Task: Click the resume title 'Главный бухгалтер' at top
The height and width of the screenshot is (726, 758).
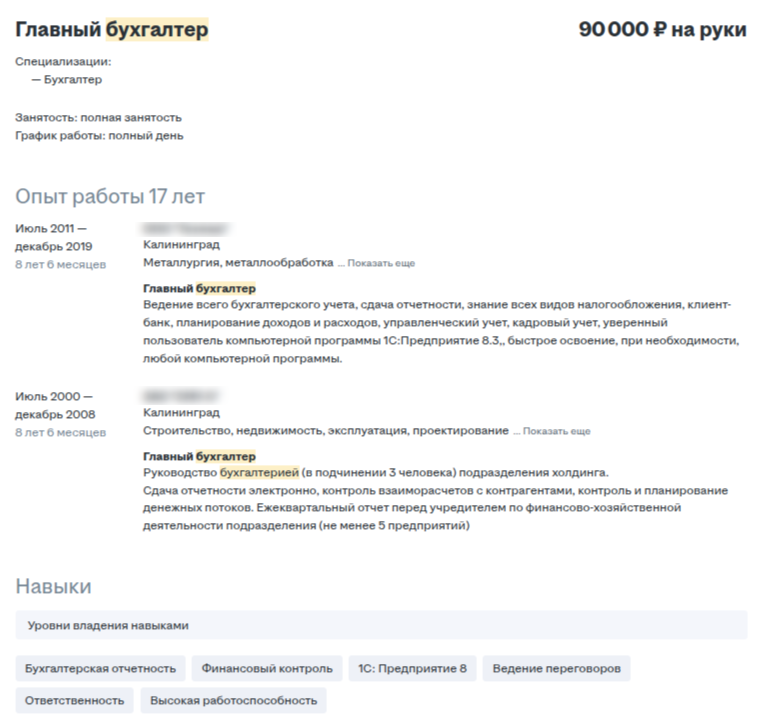Action: point(112,29)
